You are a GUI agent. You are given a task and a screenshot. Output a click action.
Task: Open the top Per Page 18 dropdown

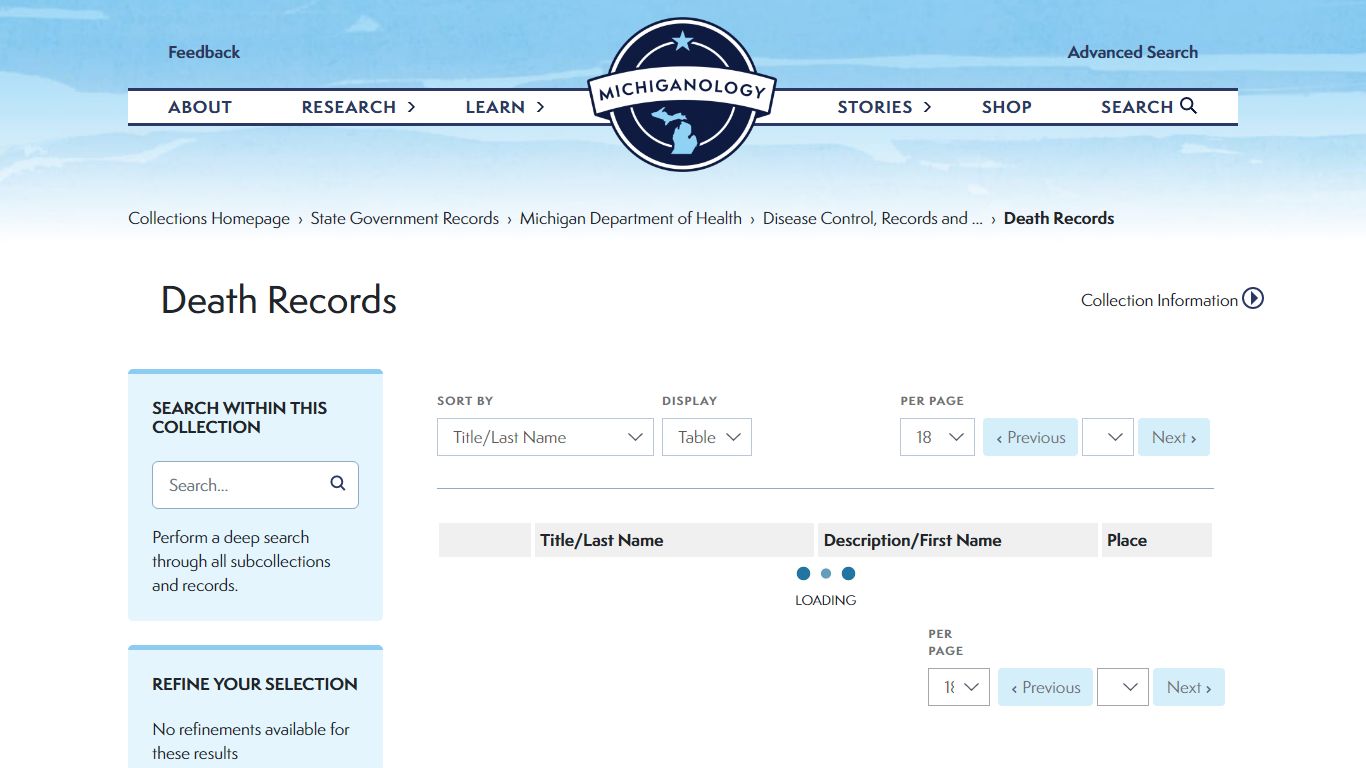[937, 437]
